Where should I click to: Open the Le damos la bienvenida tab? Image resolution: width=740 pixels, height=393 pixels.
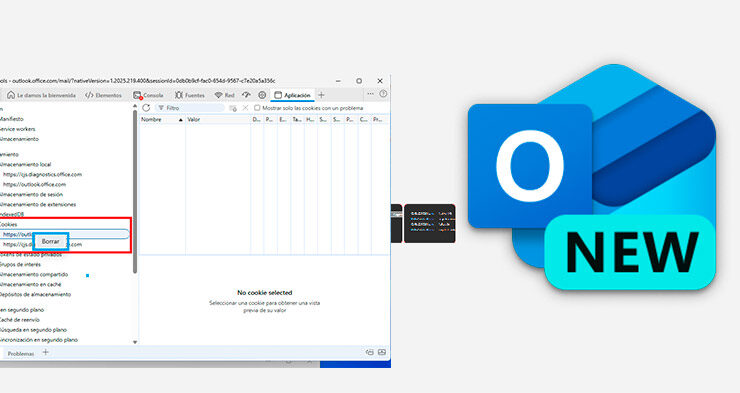click(x=41, y=95)
